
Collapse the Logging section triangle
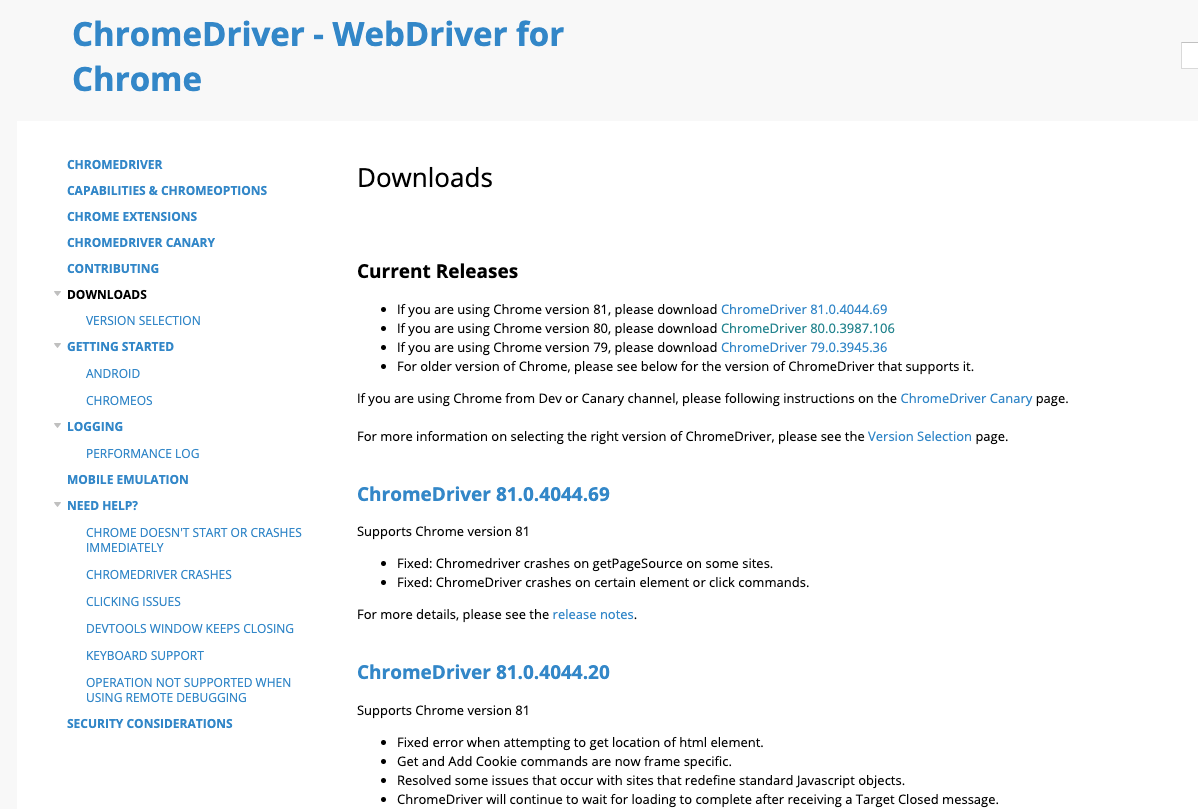click(57, 426)
